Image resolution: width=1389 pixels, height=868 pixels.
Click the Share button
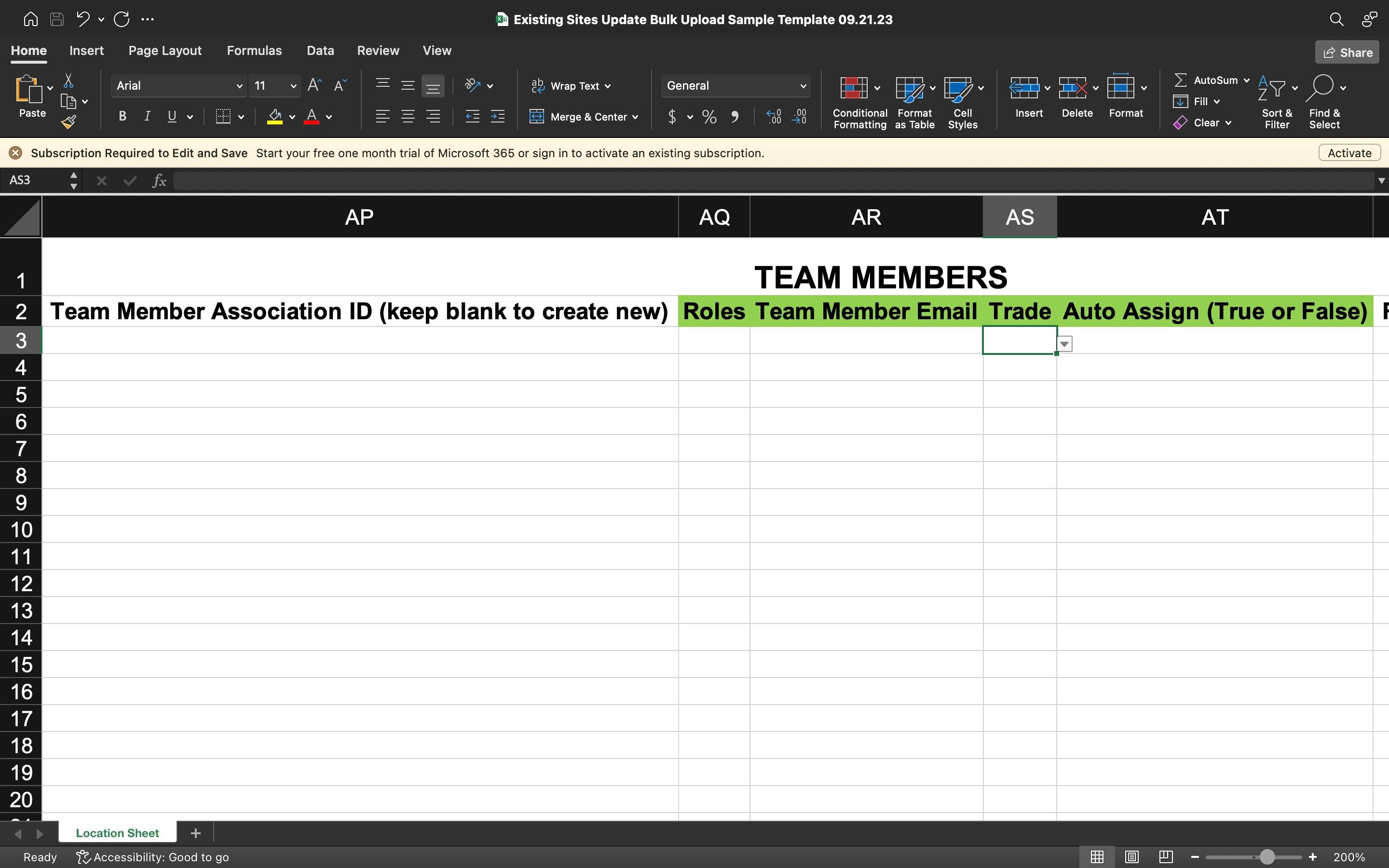[x=1347, y=52]
